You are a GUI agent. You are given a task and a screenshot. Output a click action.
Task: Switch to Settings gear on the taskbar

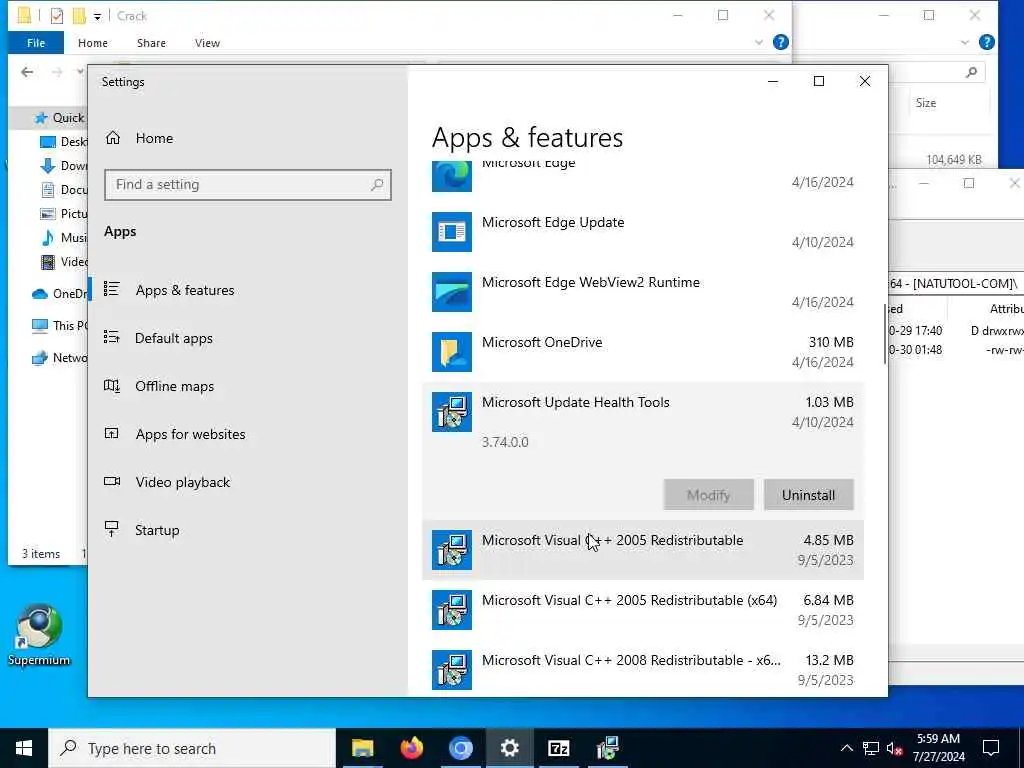509,748
